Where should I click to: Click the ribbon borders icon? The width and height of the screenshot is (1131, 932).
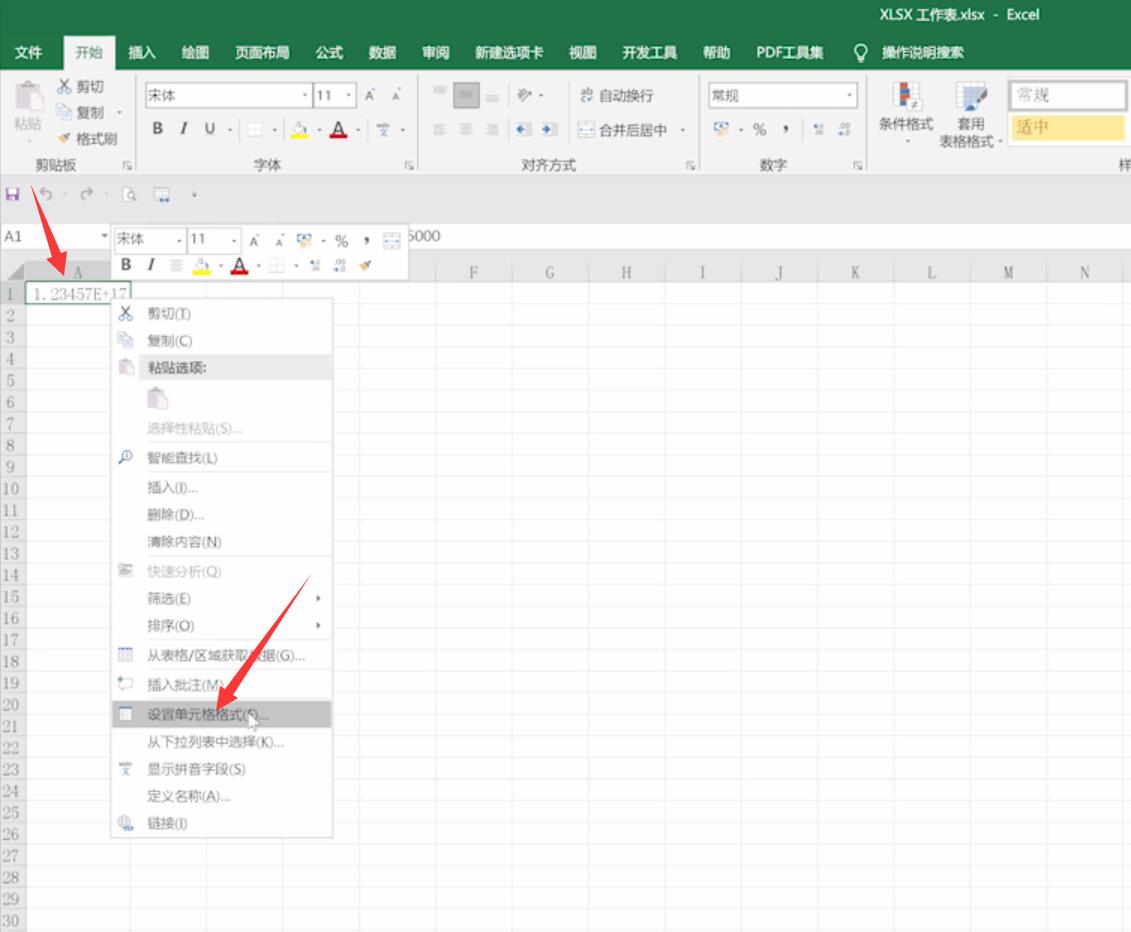(255, 129)
